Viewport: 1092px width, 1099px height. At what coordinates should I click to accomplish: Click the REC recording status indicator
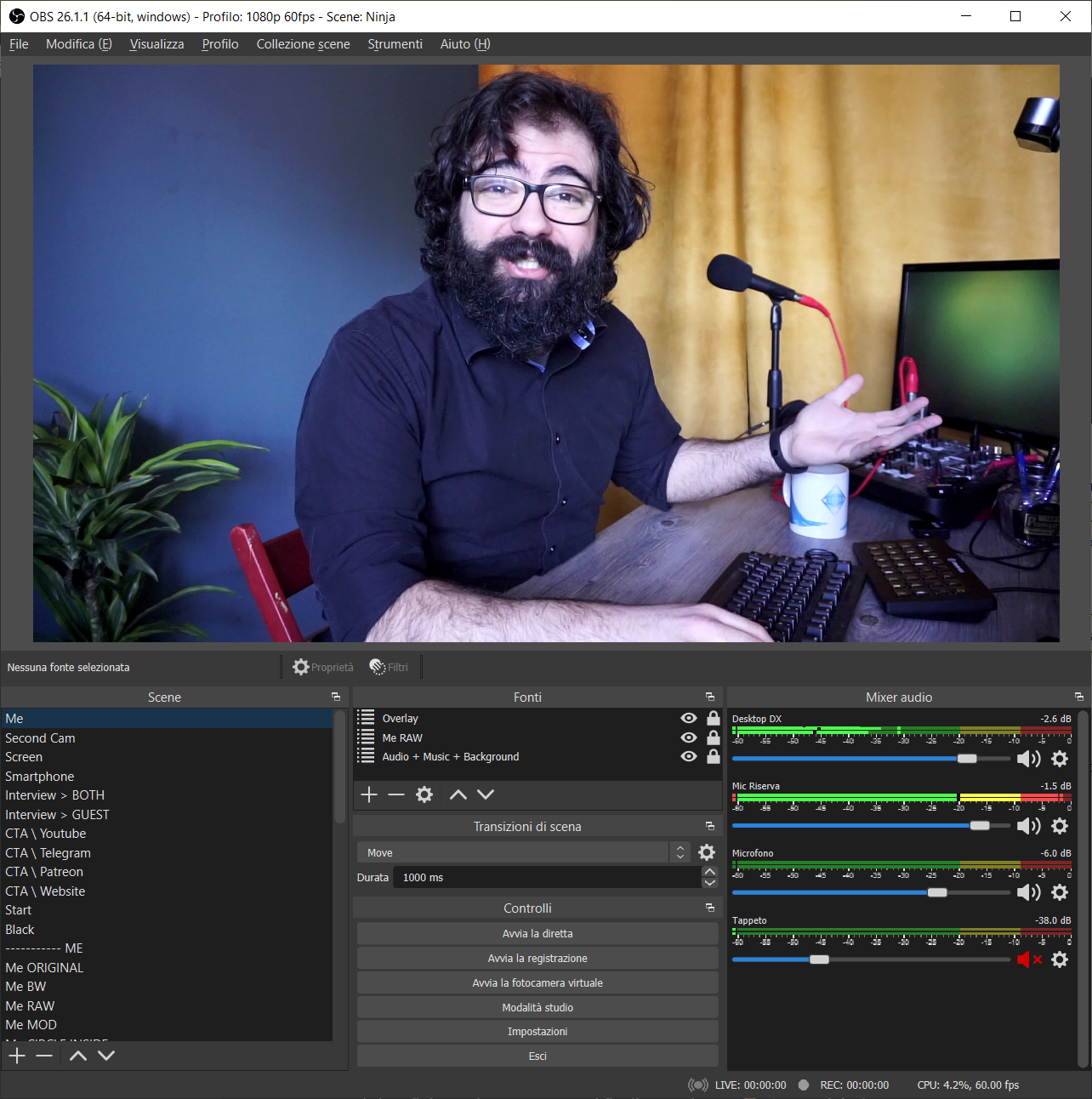[x=804, y=1085]
